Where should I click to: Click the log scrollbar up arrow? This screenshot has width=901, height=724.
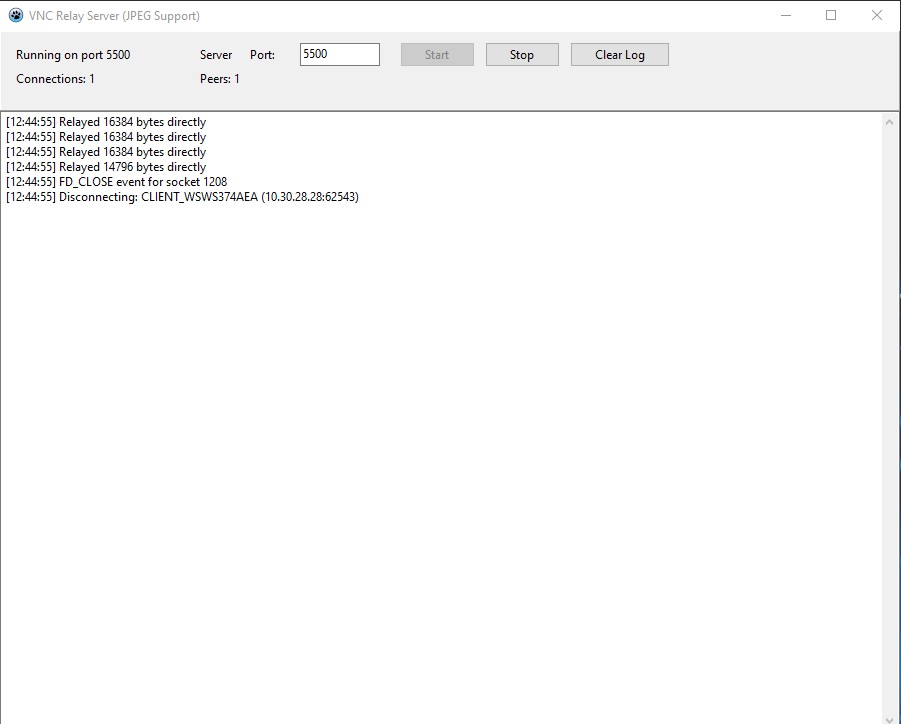coord(889,122)
